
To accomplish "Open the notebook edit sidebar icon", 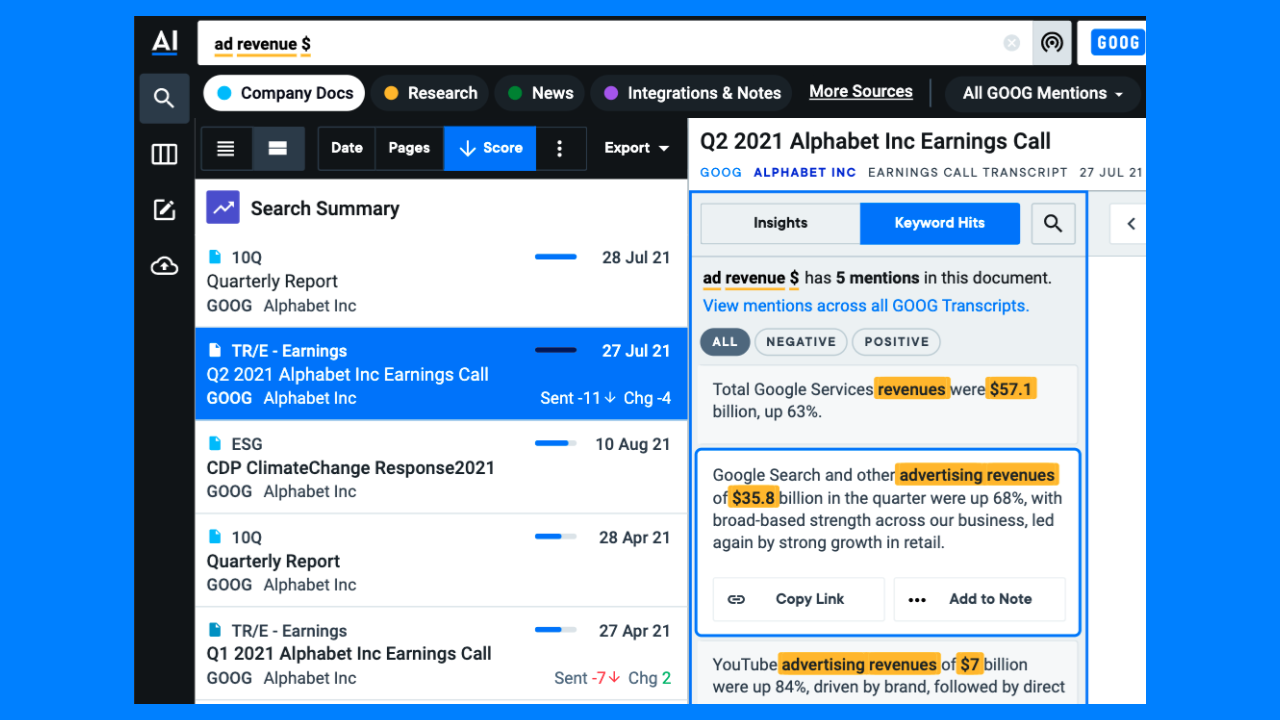I will [x=164, y=210].
